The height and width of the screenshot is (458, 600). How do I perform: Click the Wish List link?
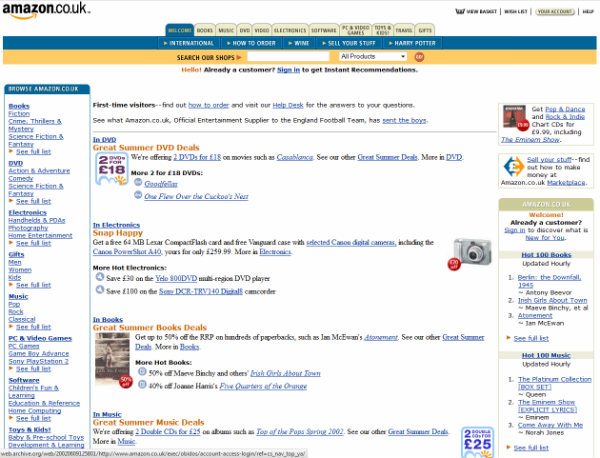click(x=516, y=11)
